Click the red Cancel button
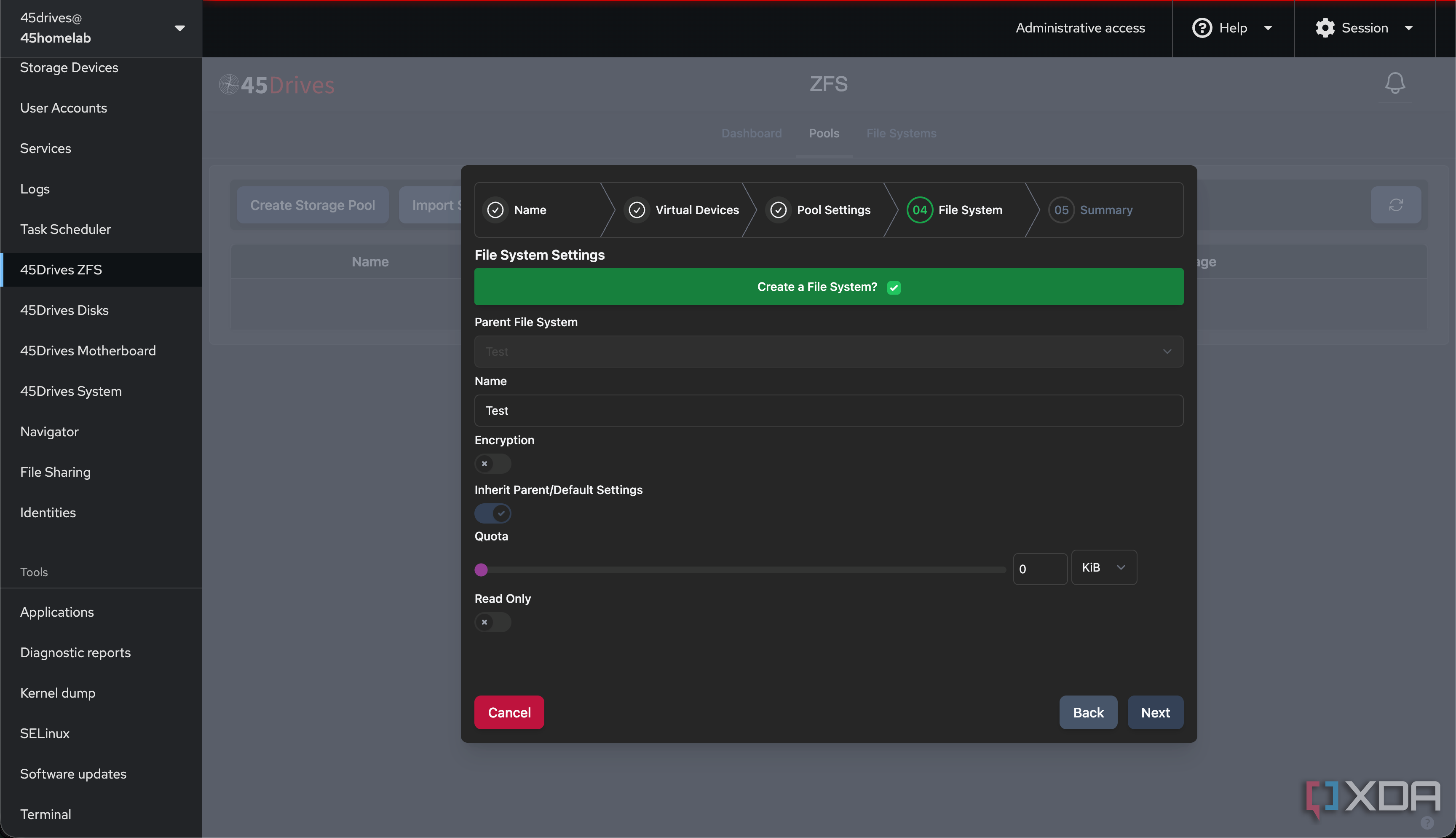 (509, 712)
